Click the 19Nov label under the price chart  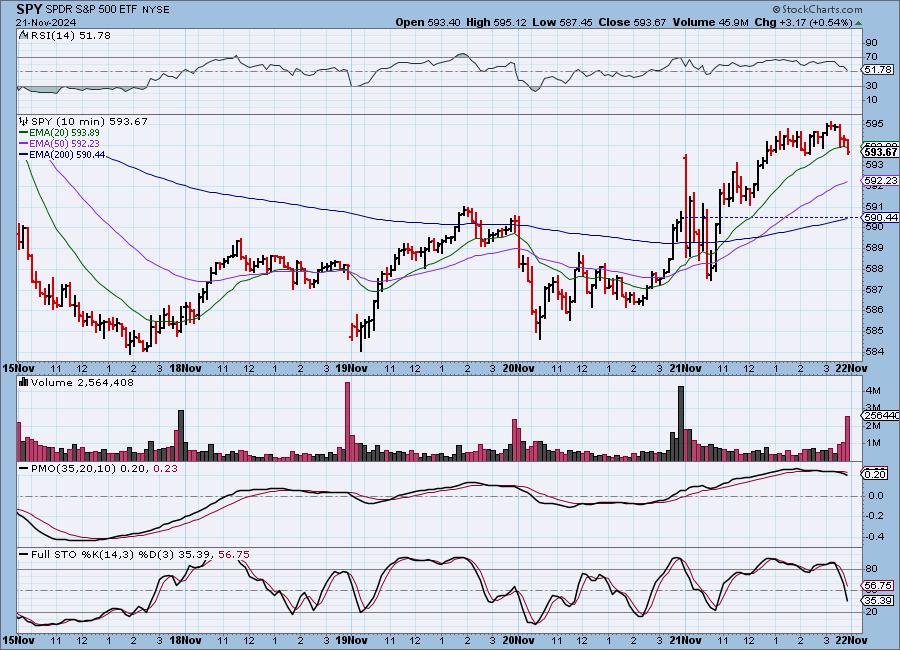[351, 368]
